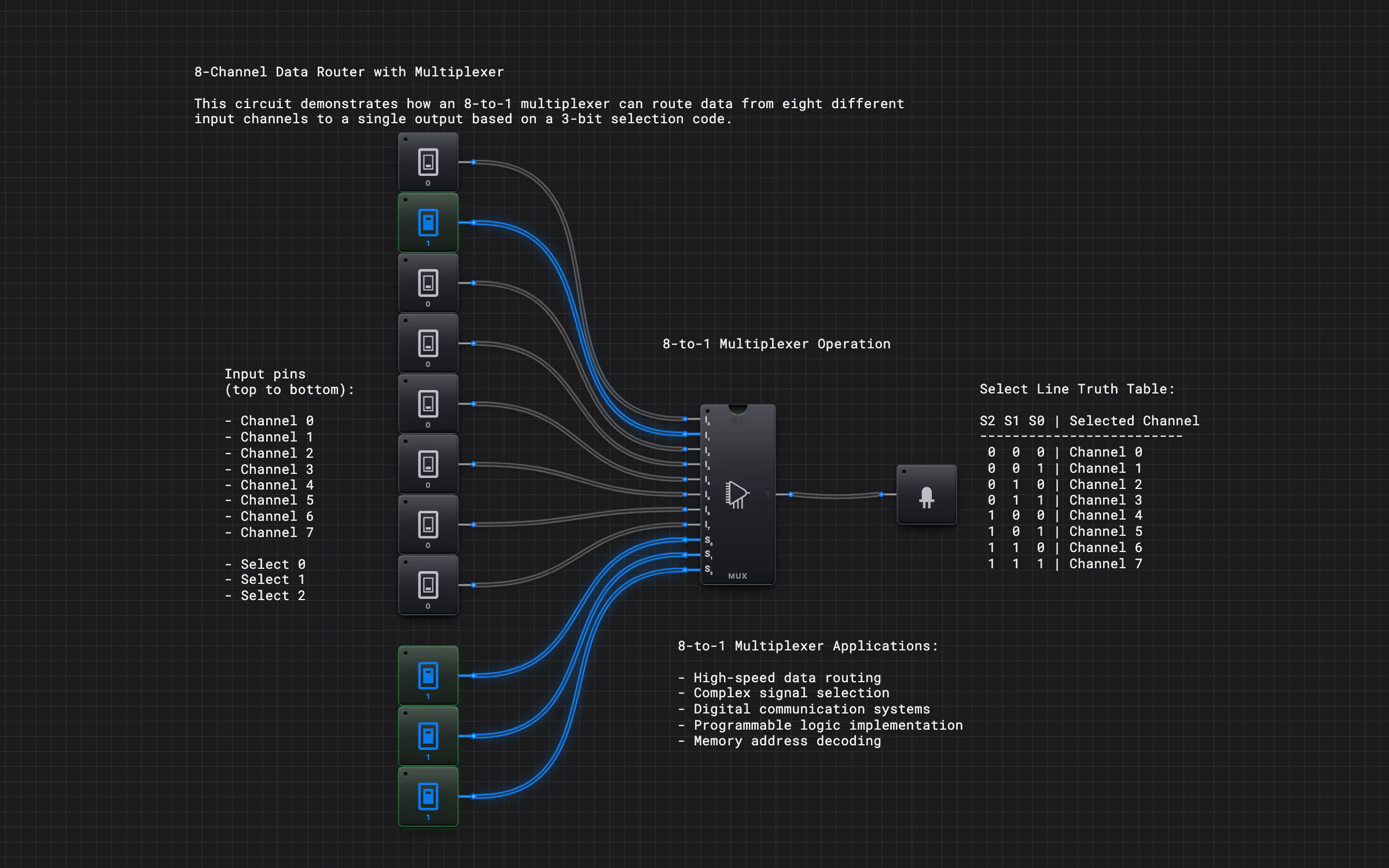Toggle the Select 2 switch
The width and height of the screenshot is (1389, 868).
(x=428, y=796)
